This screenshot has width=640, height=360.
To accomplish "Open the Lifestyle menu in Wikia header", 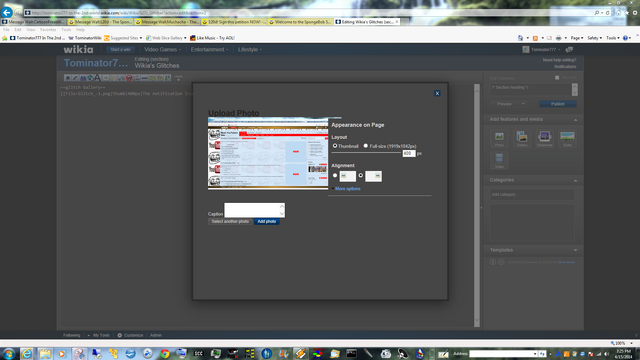I will tap(250, 49).
